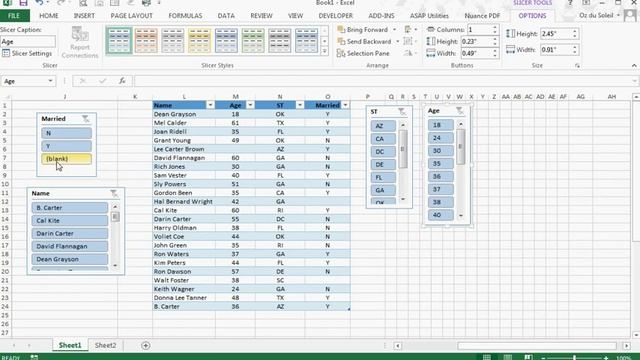This screenshot has width=640, height=360.
Task: Click the Slicer Caption input field
Action: click(x=28, y=42)
